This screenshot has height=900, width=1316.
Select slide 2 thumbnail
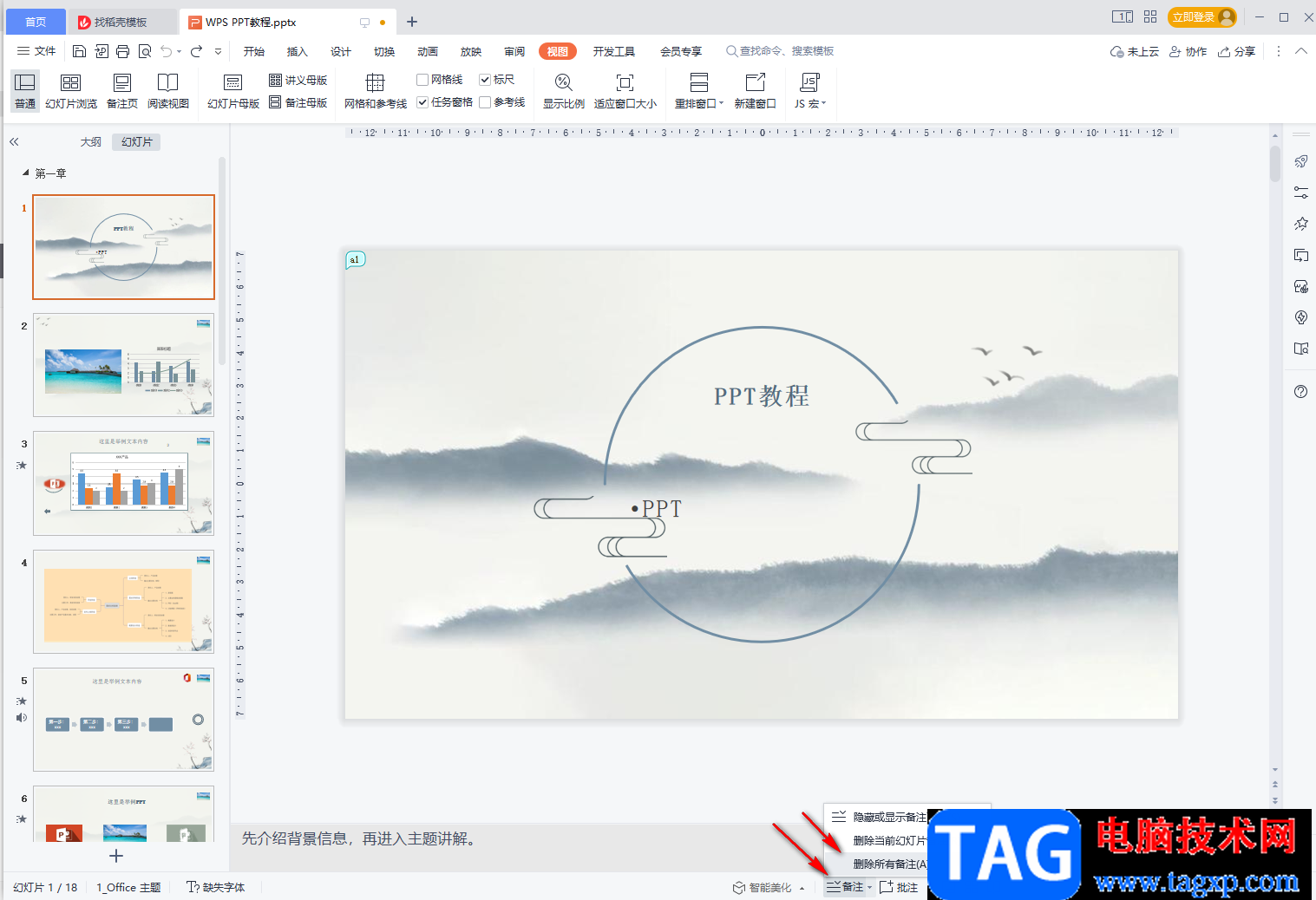pyautogui.click(x=124, y=365)
